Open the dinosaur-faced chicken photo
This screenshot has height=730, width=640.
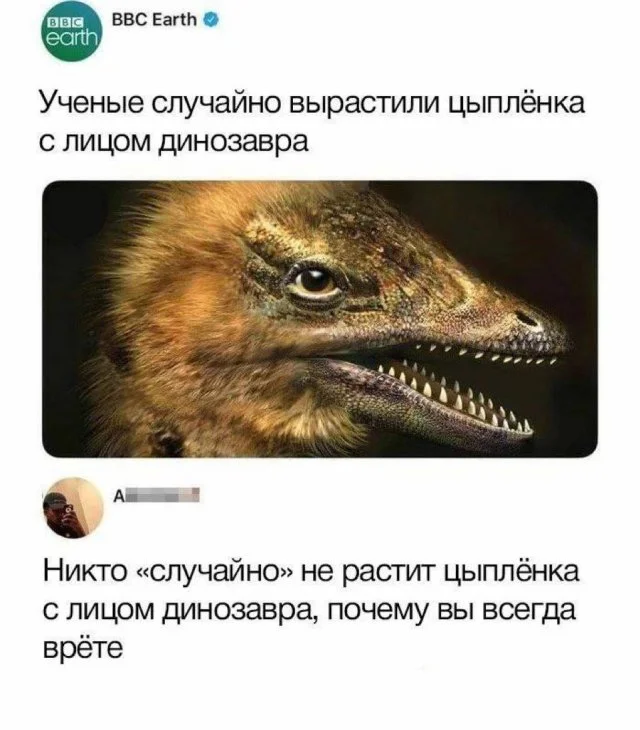click(320, 319)
